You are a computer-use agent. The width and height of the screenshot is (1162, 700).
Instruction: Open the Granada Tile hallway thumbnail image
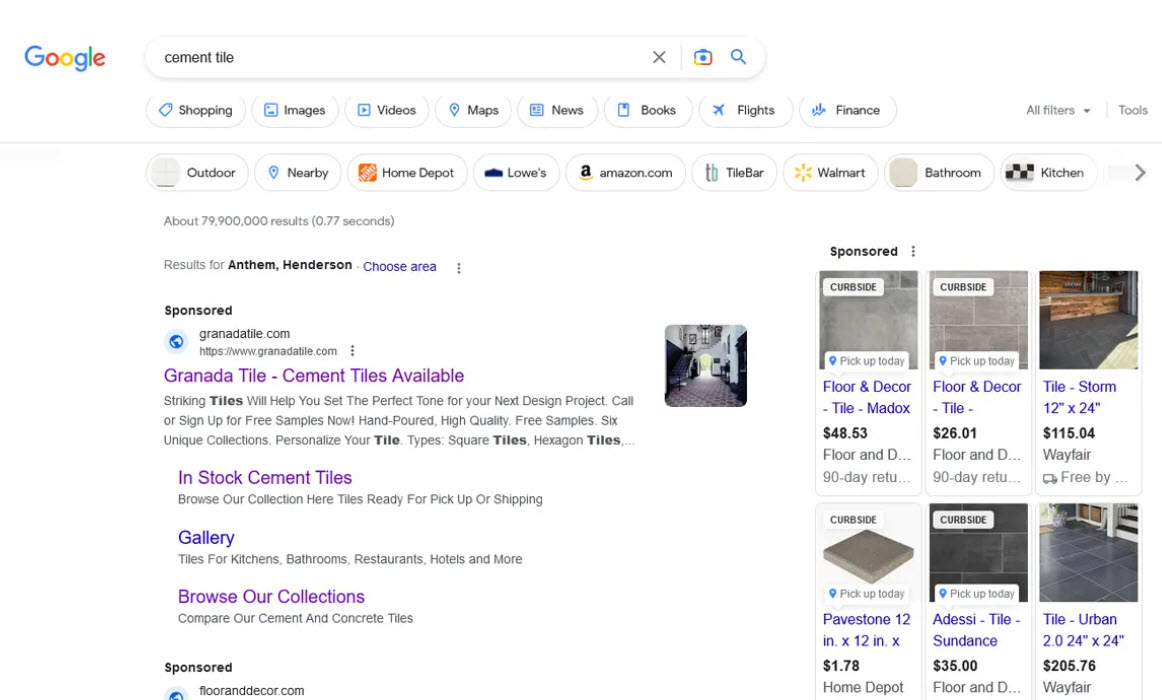(x=706, y=366)
